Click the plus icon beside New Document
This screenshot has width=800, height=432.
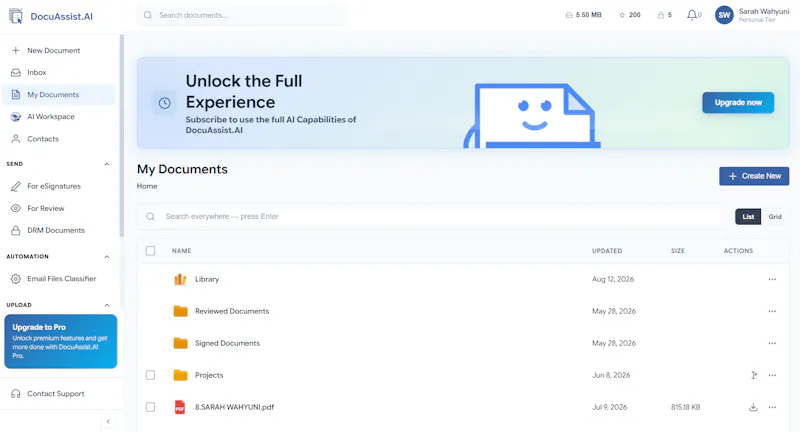(x=16, y=50)
